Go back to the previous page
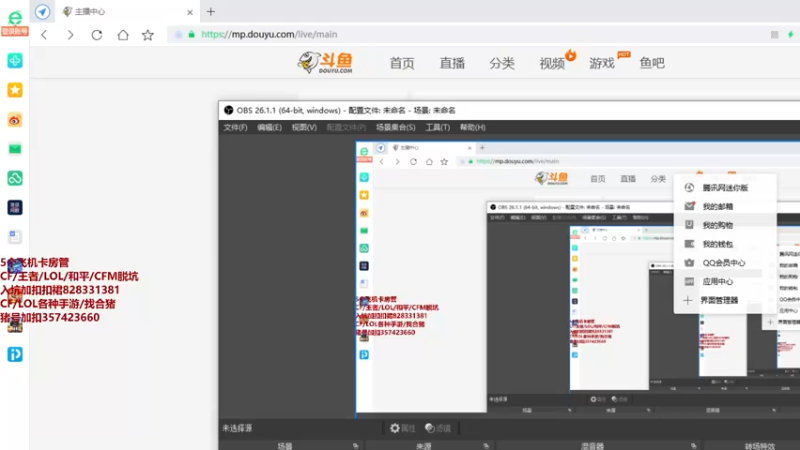800x450 pixels. pyautogui.click(x=44, y=35)
